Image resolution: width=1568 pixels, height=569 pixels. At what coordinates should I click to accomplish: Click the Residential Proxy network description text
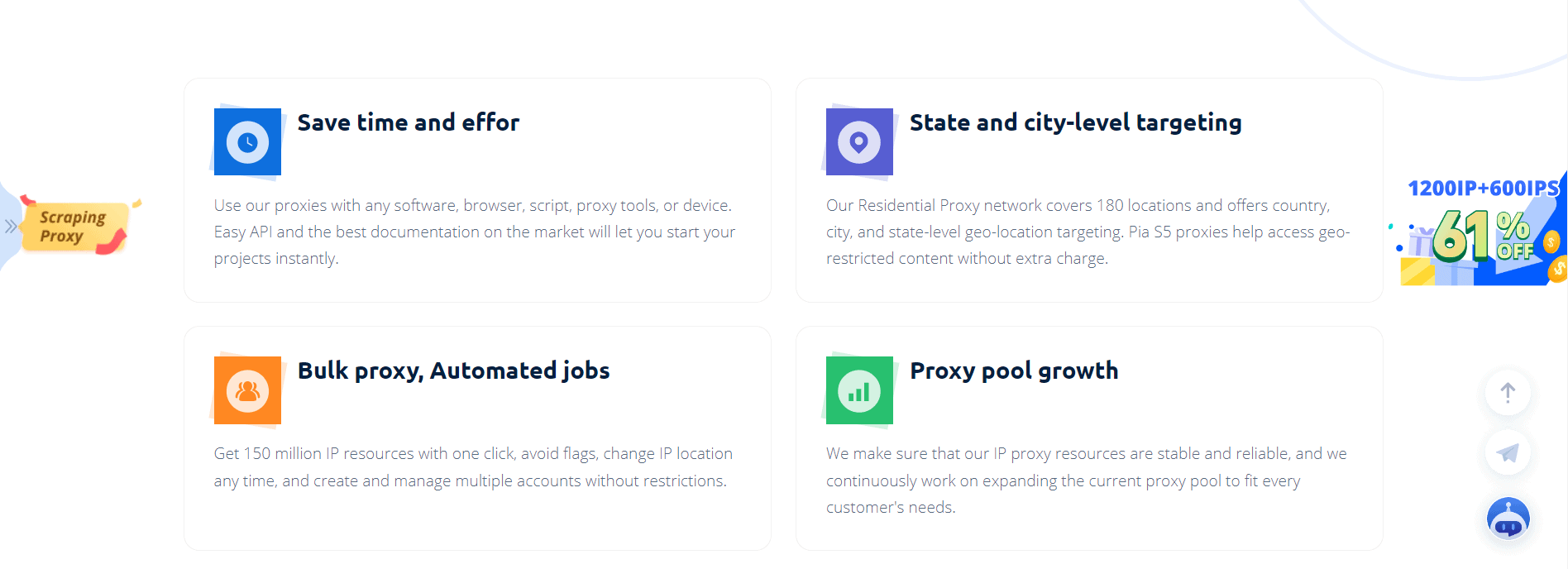click(1087, 232)
